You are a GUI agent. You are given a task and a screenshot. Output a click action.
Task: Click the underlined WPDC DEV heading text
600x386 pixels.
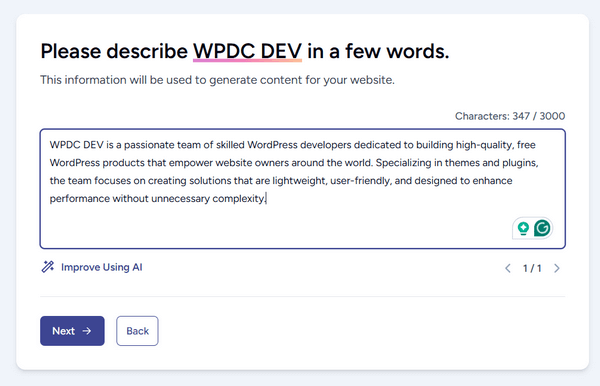(247, 51)
